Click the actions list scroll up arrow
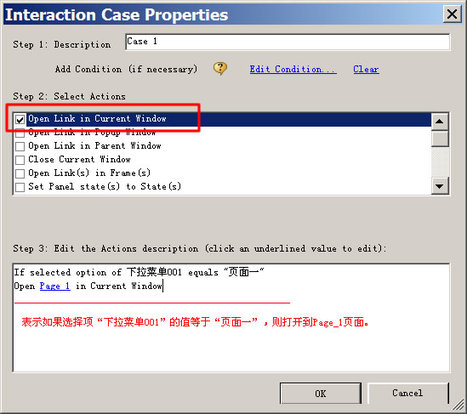 point(440,121)
